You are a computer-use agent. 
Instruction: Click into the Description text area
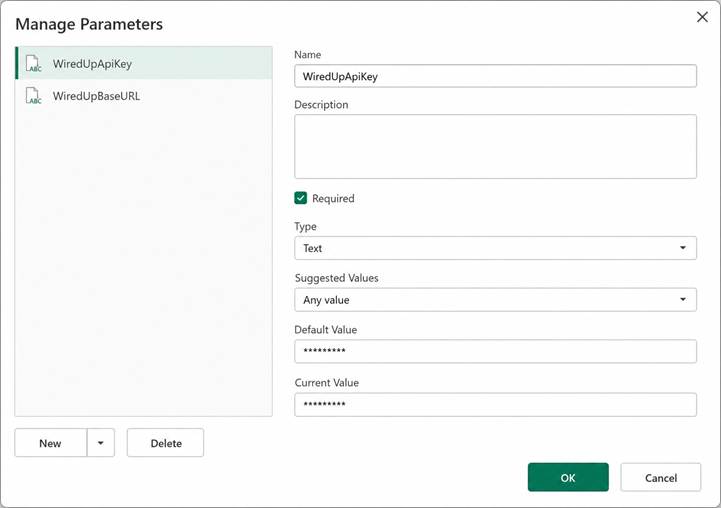tap(495, 147)
